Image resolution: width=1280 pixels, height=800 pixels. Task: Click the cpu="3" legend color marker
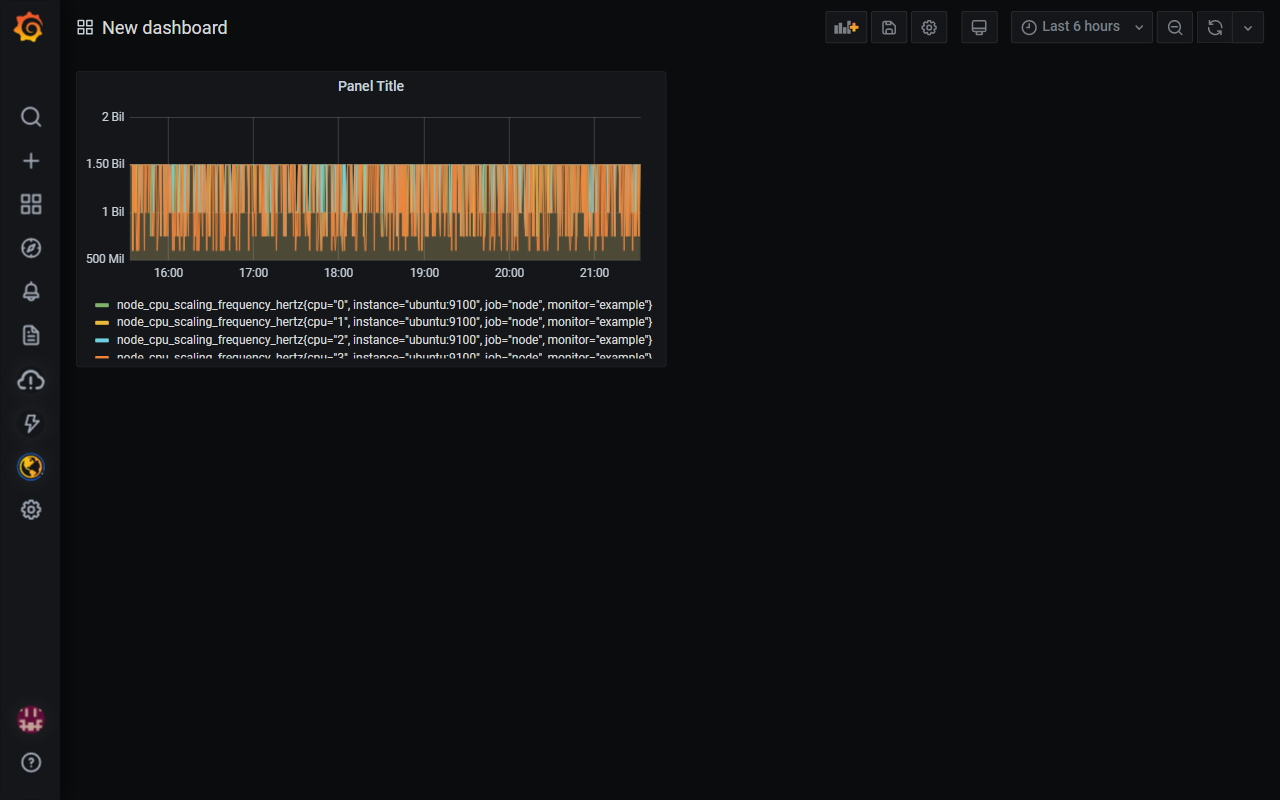pyautogui.click(x=104, y=355)
